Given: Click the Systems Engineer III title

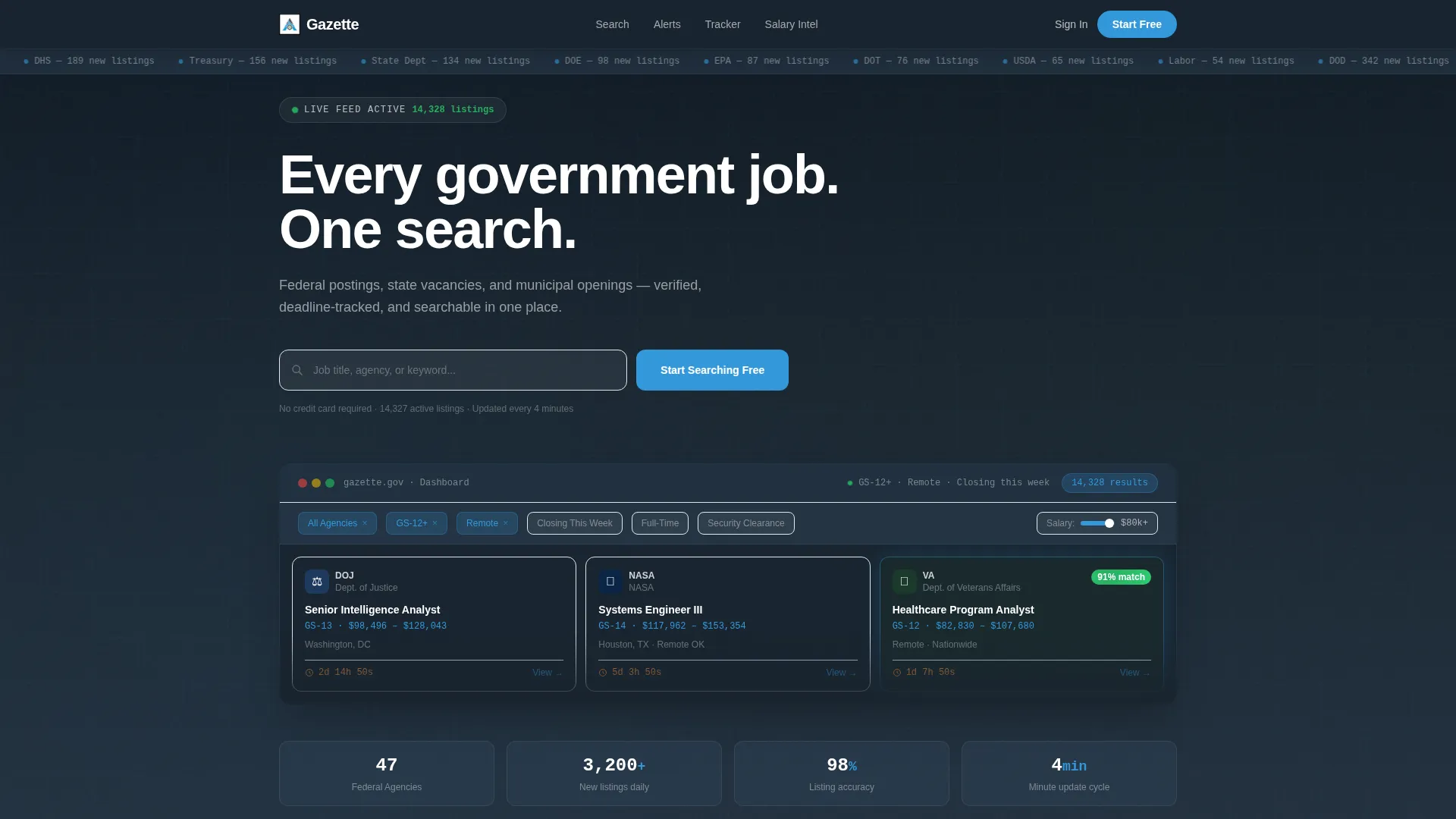Looking at the screenshot, I should click(x=650, y=610).
